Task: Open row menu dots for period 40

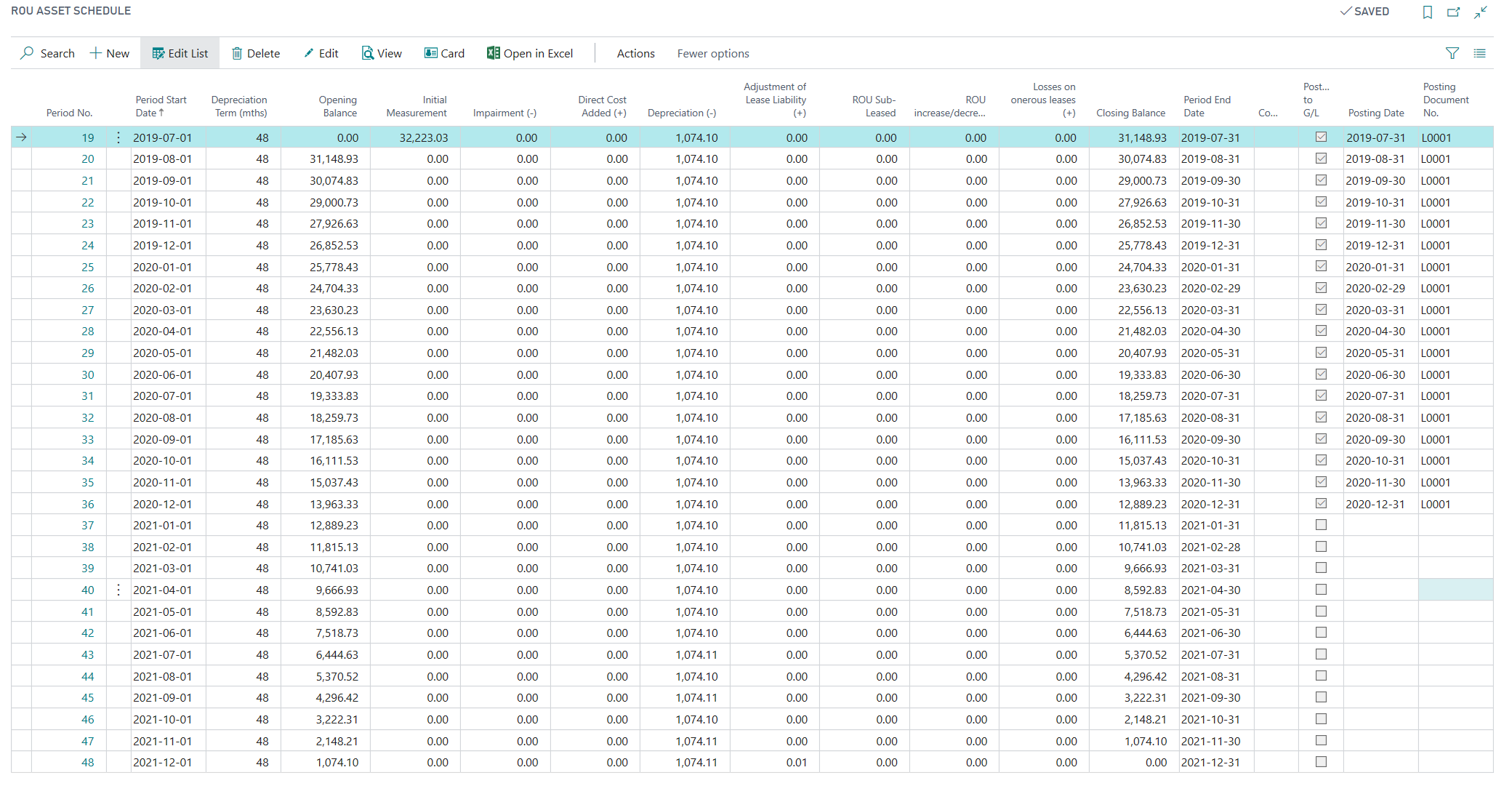Action: pyautogui.click(x=118, y=590)
